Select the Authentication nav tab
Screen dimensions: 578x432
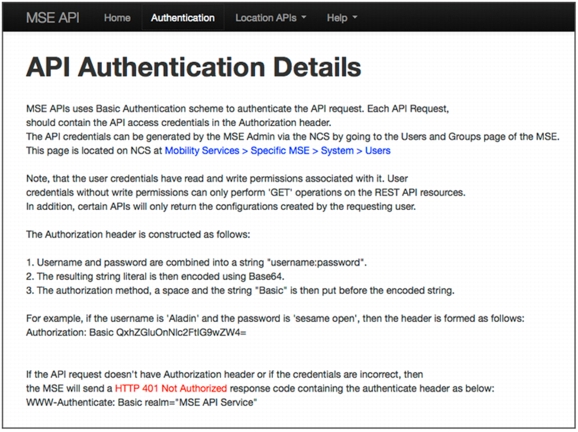pos(182,18)
